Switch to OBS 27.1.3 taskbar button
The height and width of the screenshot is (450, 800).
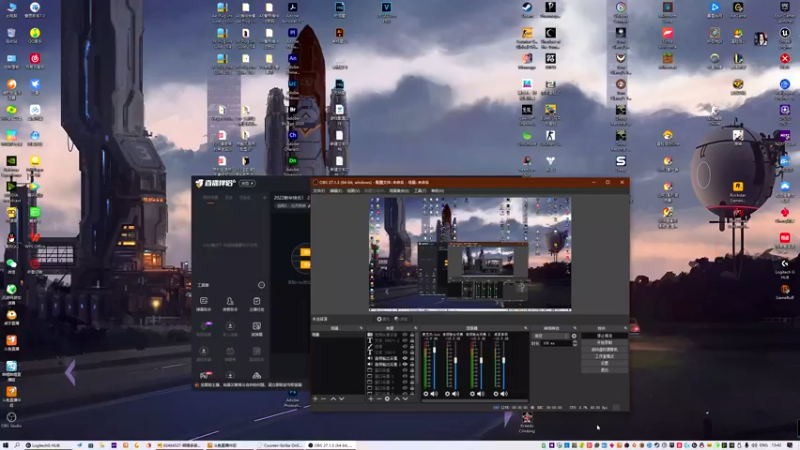tap(331, 445)
